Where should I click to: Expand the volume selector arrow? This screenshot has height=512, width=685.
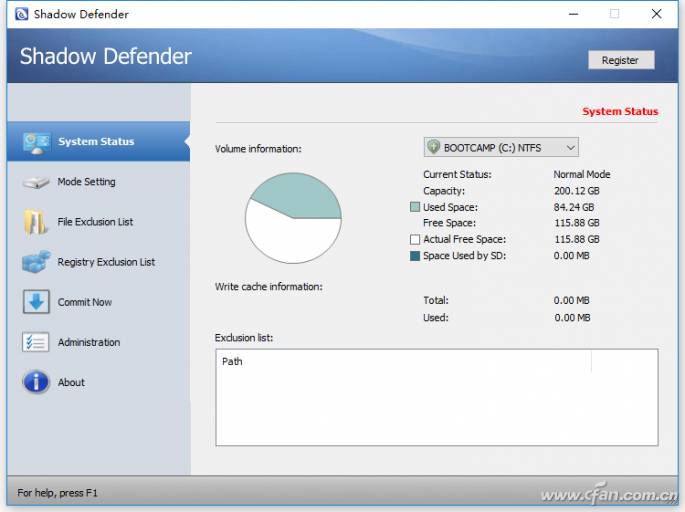(x=571, y=148)
